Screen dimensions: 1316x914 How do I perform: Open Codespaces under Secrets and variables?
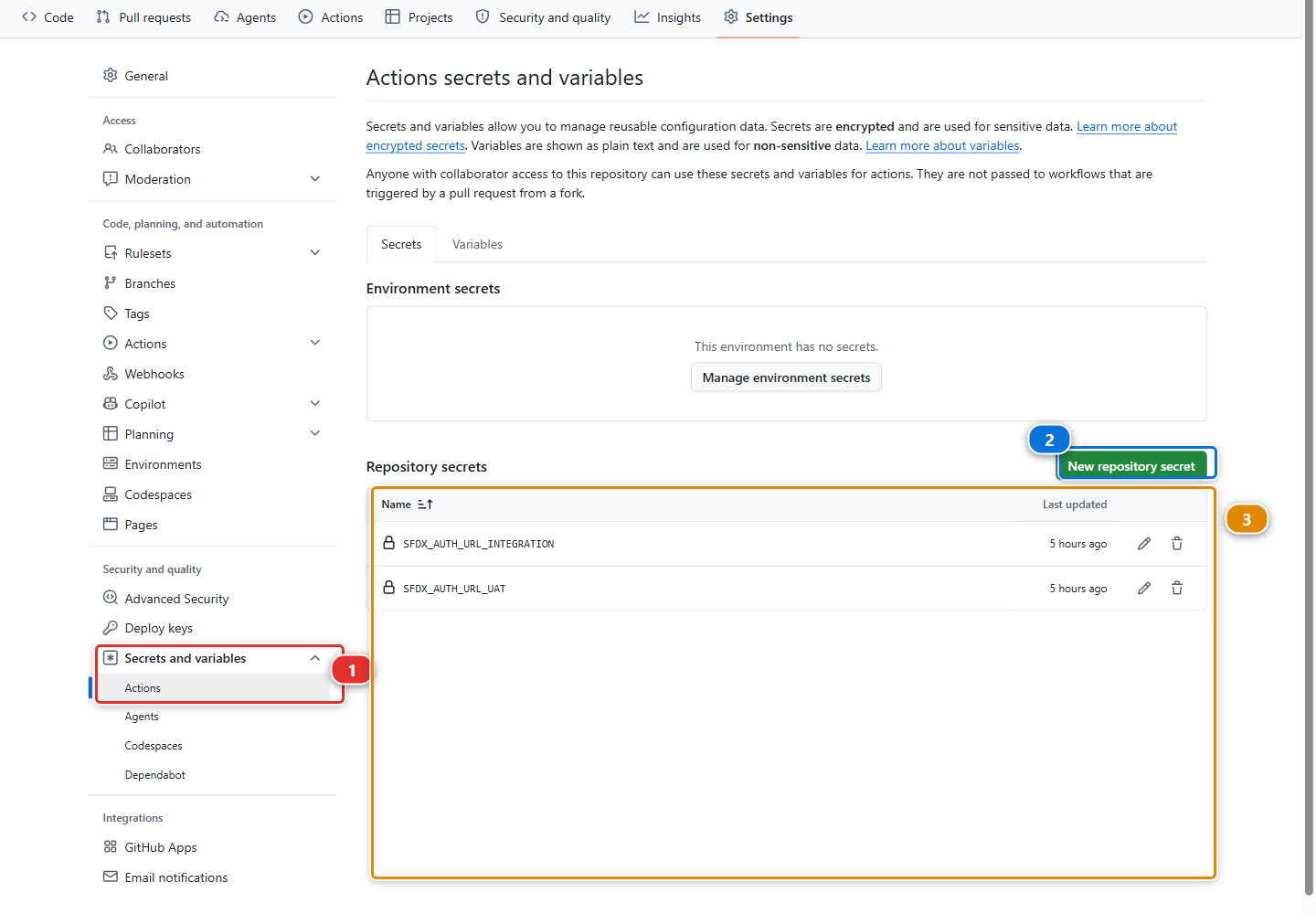pos(154,746)
